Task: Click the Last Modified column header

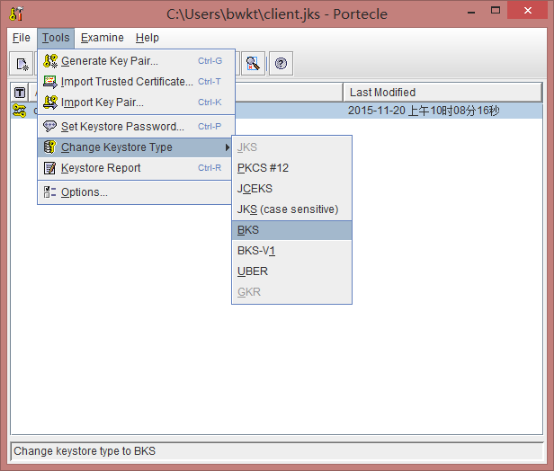Action: tap(442, 92)
